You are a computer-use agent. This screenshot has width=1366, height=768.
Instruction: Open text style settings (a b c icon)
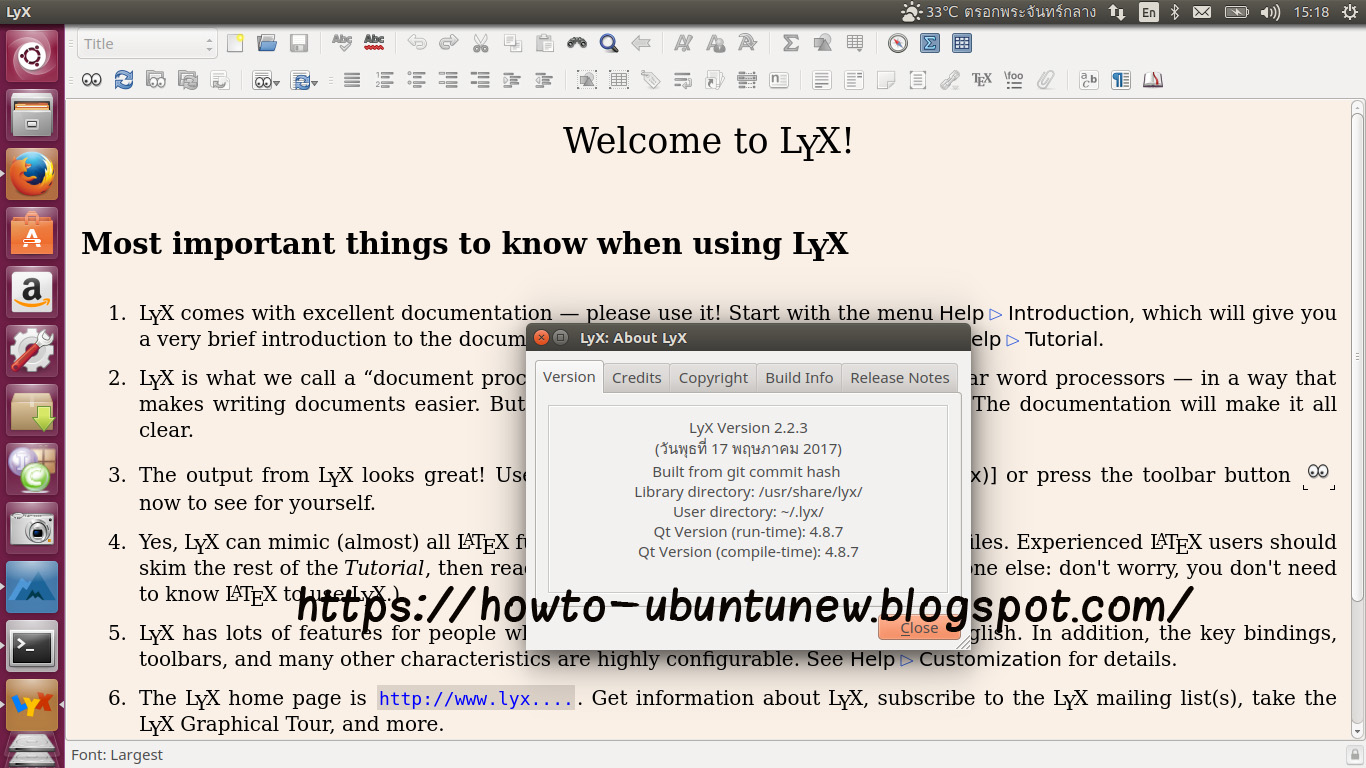[1089, 80]
